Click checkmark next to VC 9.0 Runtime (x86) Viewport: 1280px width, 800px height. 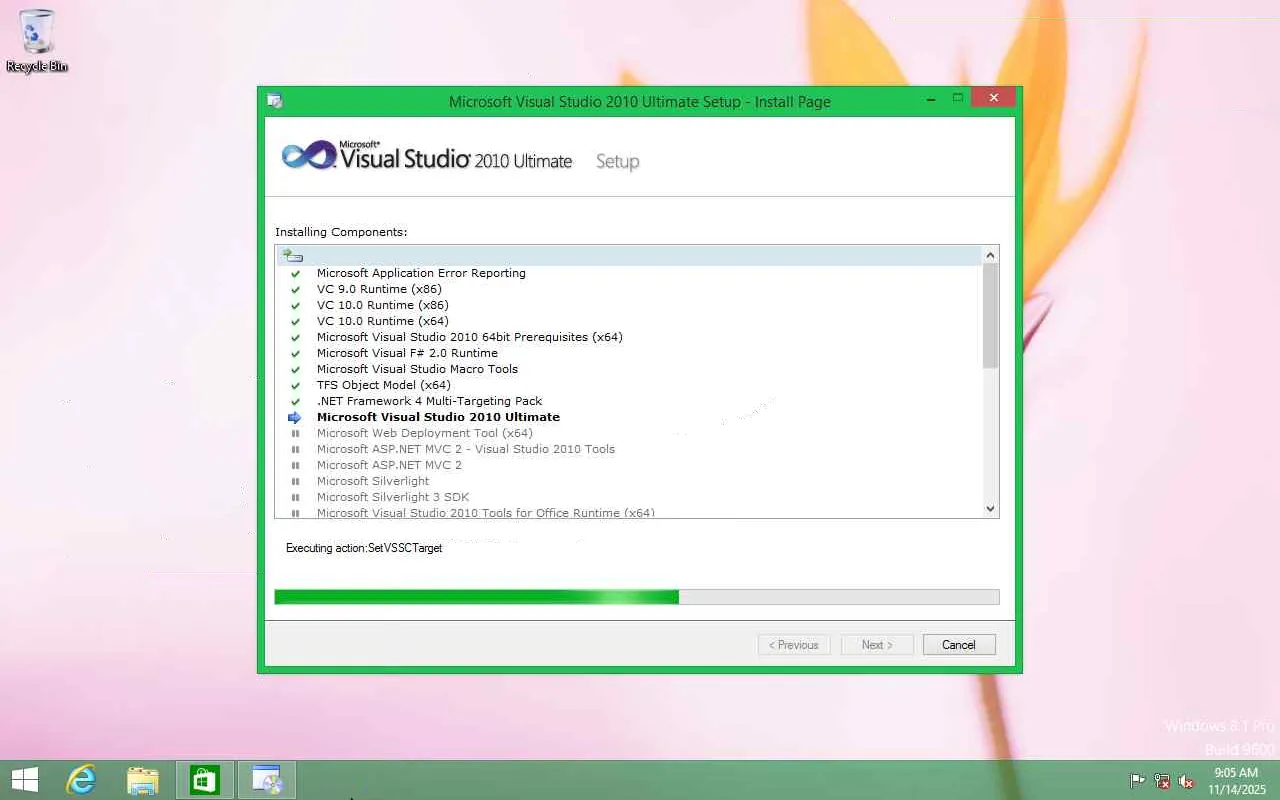point(295,289)
